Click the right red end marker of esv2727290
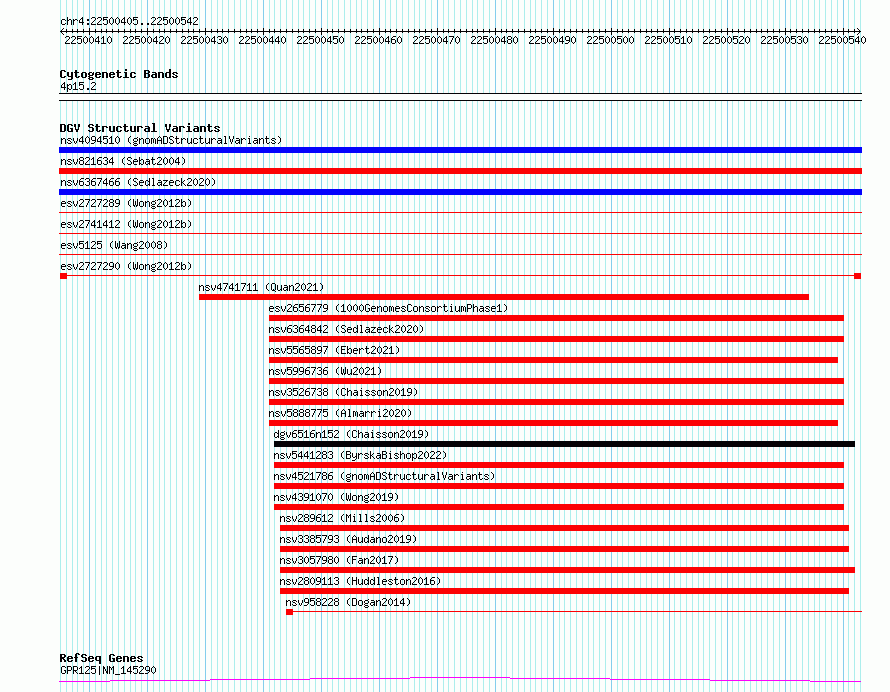The image size is (890, 692). point(858,276)
